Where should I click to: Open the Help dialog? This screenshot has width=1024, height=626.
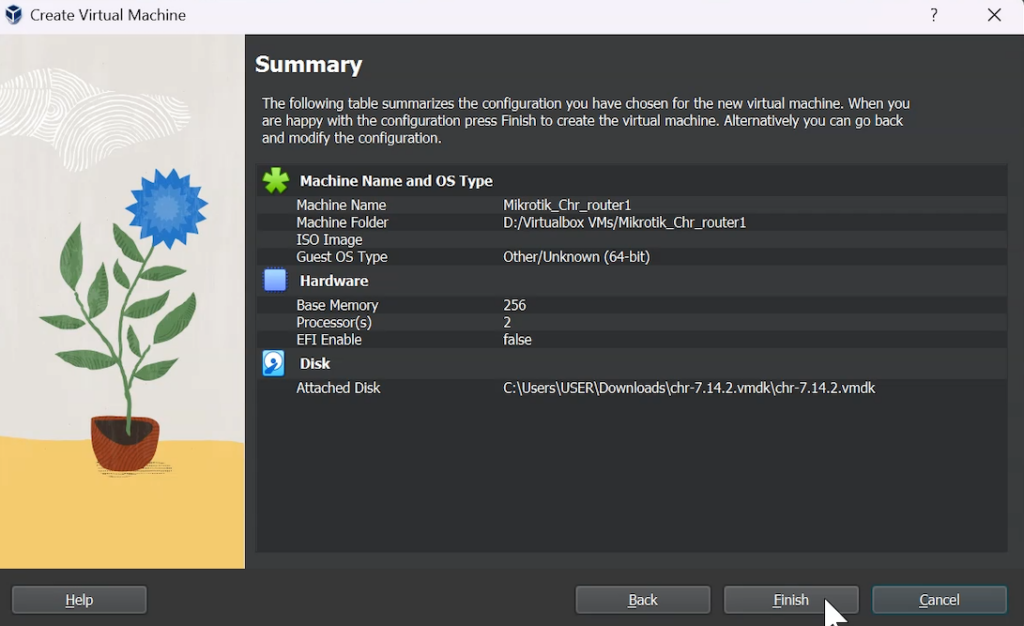pyautogui.click(x=78, y=599)
